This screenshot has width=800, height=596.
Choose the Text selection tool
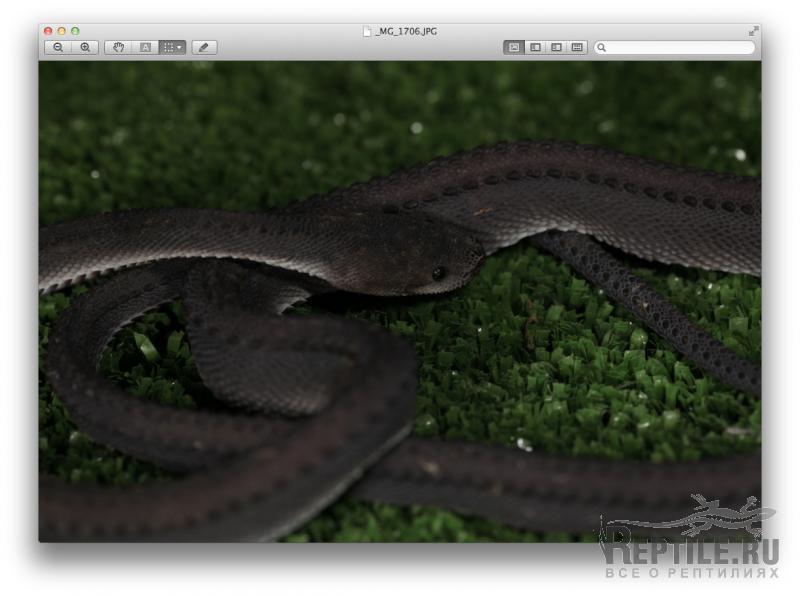click(145, 47)
